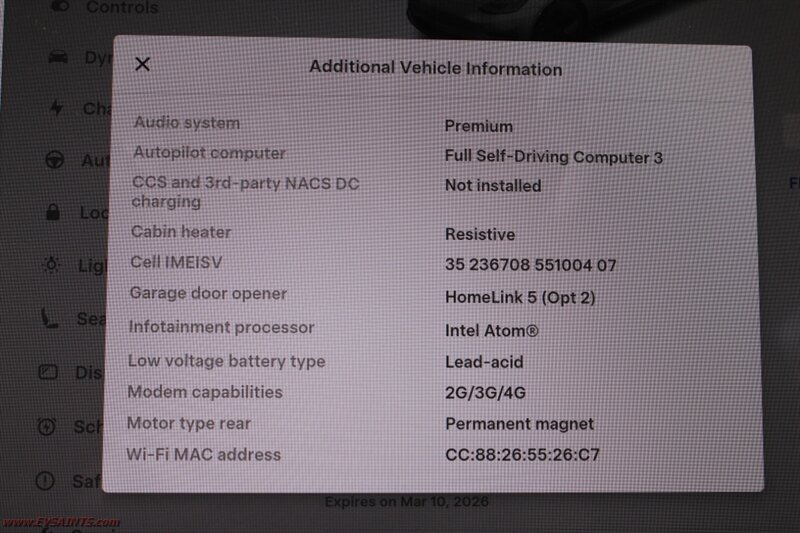800x533 pixels.
Task: Select the Autopilot computer row label
Action: click(209, 153)
